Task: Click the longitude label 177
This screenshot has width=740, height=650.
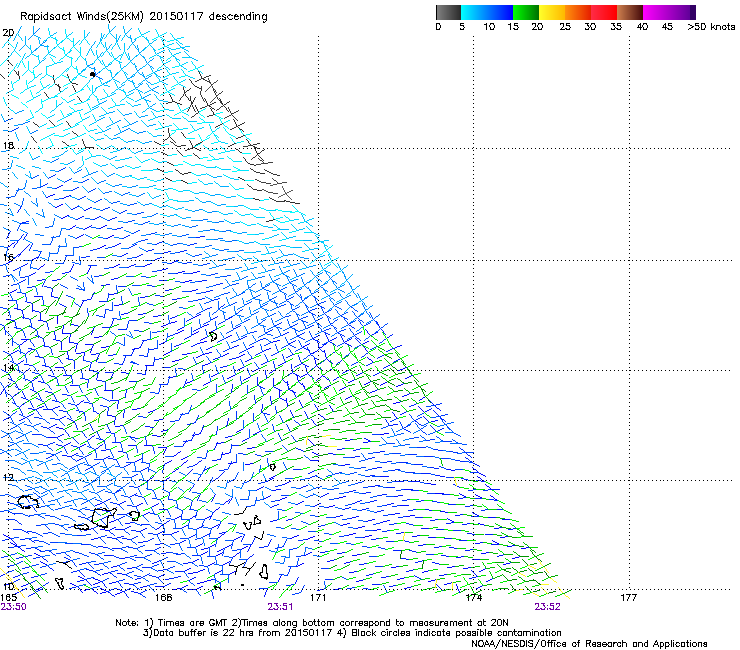Action: [x=629, y=598]
